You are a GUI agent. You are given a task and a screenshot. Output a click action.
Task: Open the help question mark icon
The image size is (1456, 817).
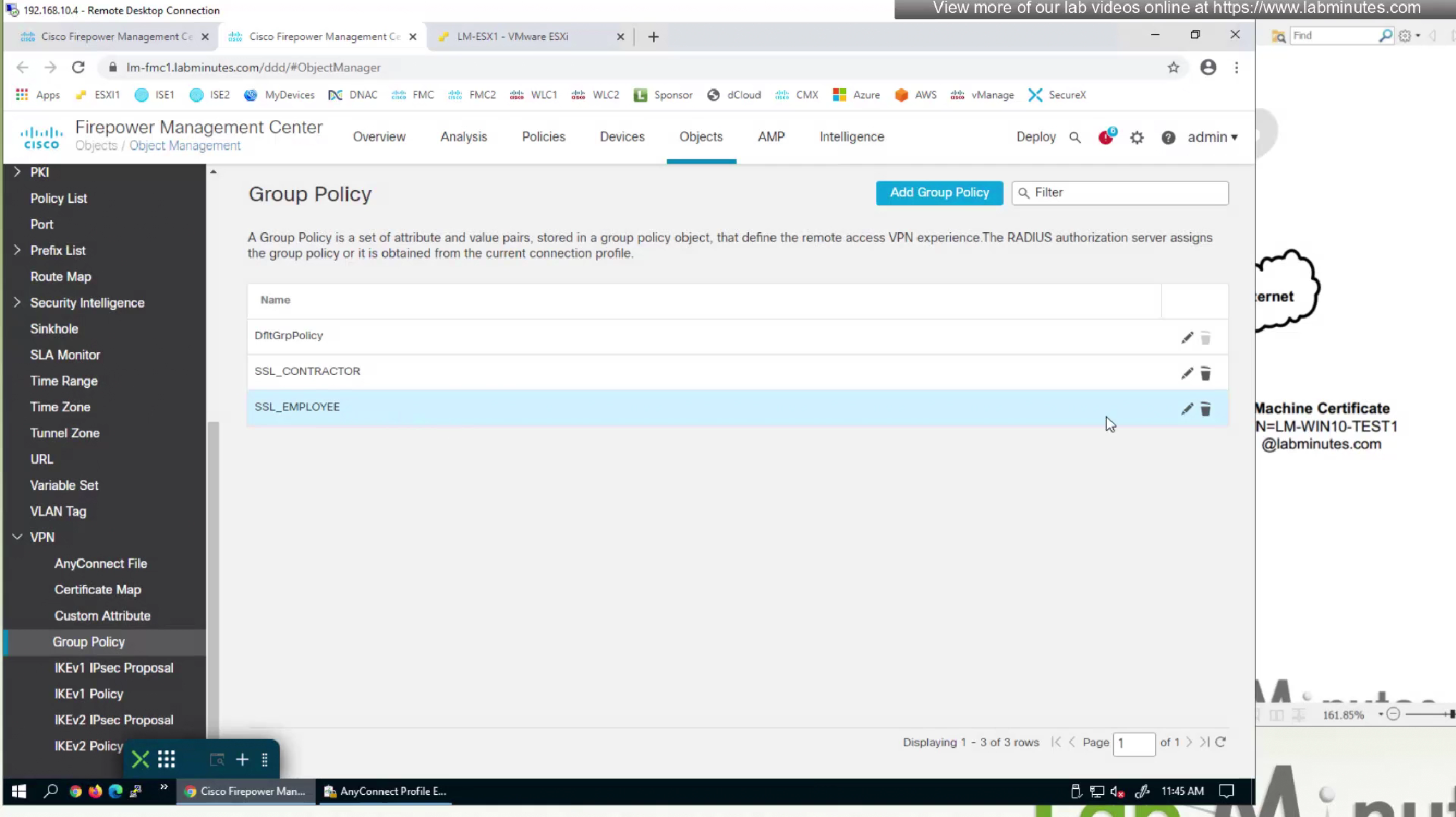(1168, 137)
